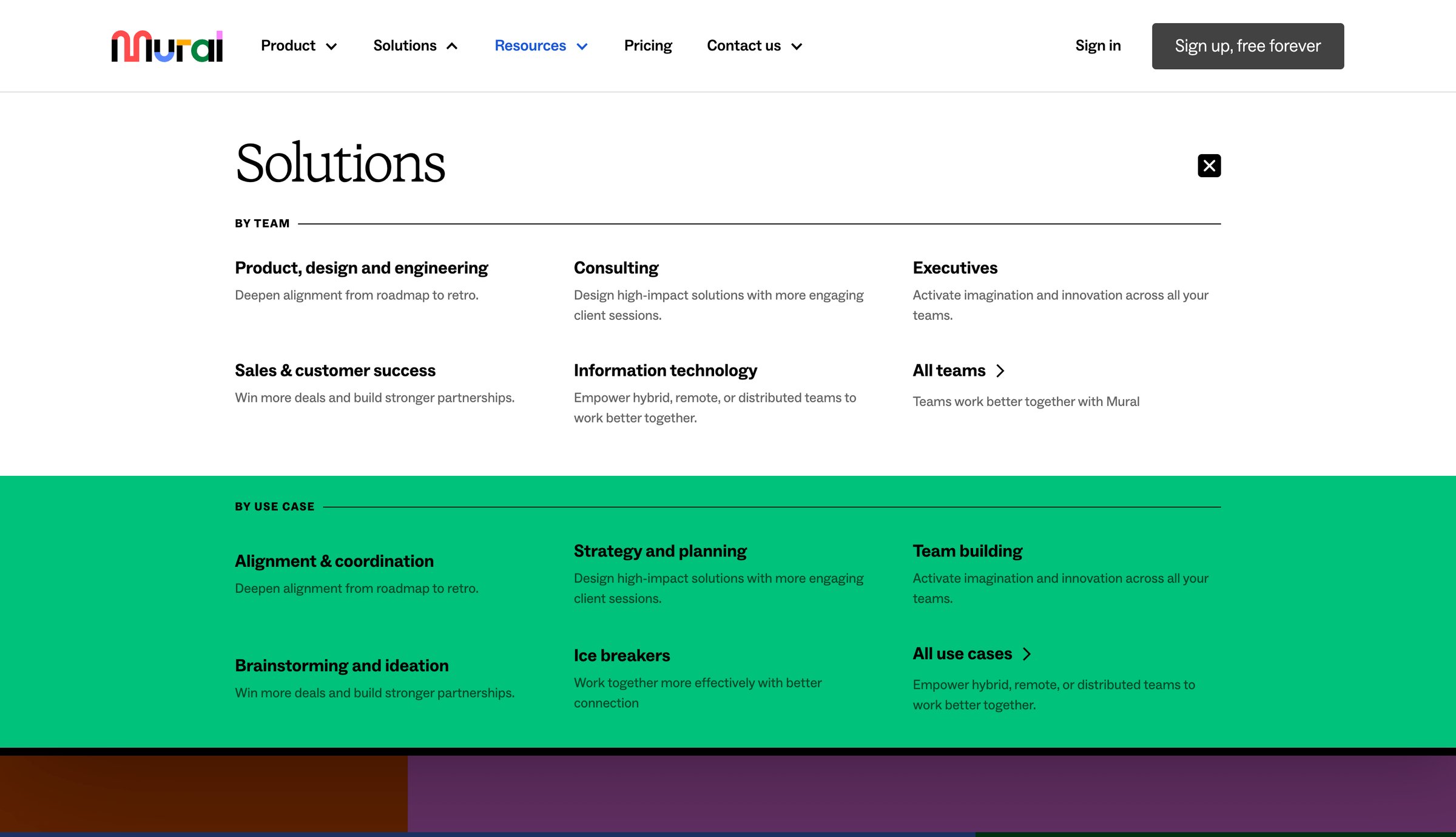Open Strategy and planning use case
The image size is (1456, 837).
tap(660, 551)
